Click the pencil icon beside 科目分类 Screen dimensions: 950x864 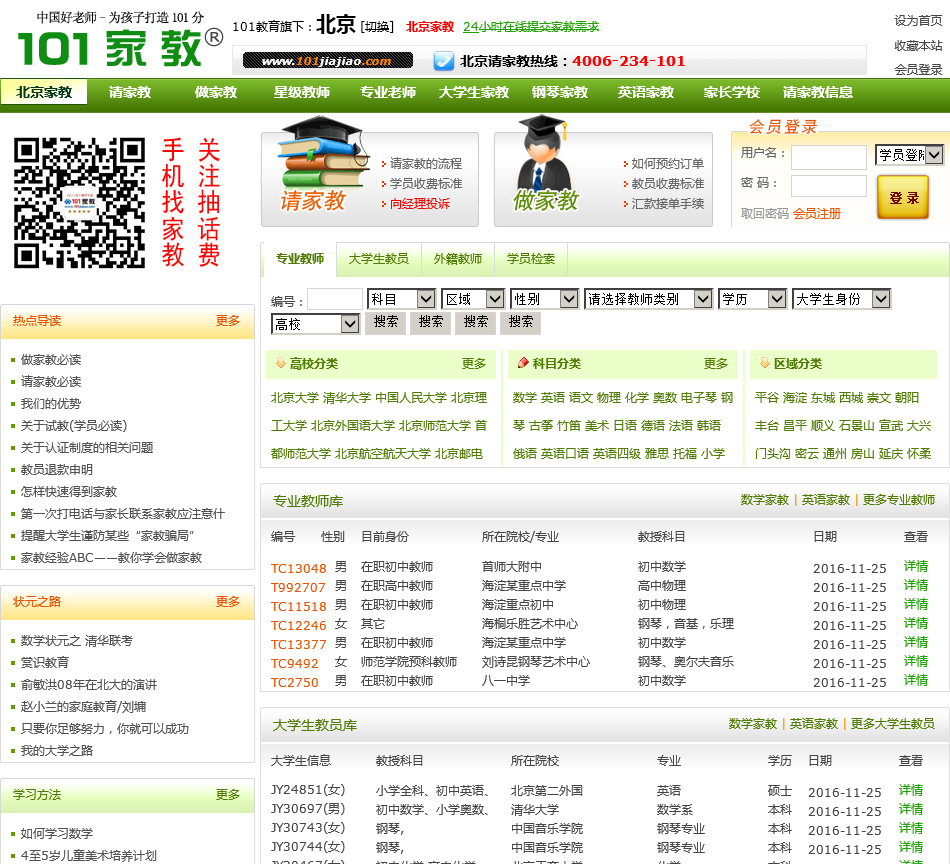point(523,362)
